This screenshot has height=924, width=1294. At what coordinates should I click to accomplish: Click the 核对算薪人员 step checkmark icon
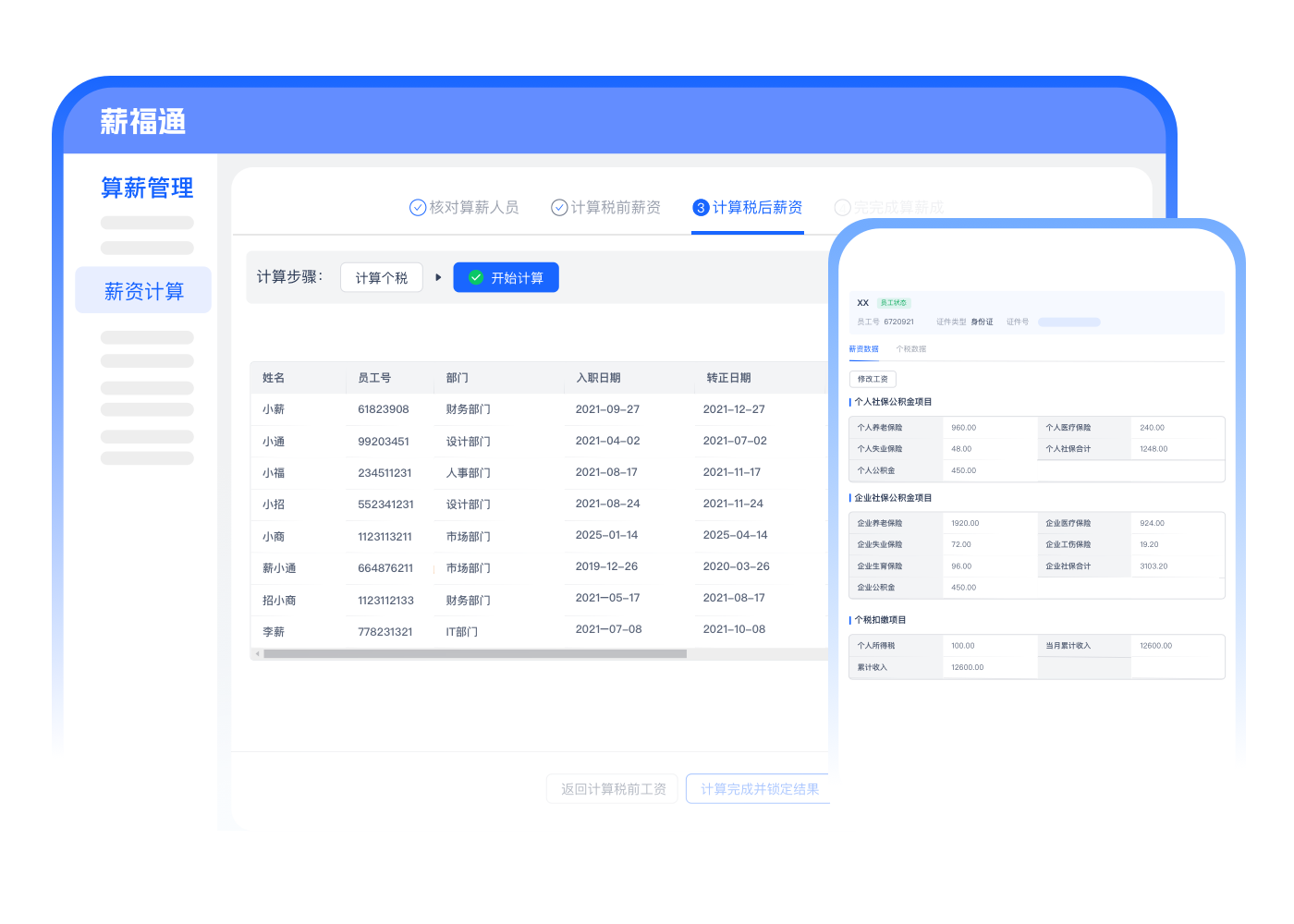[x=418, y=208]
